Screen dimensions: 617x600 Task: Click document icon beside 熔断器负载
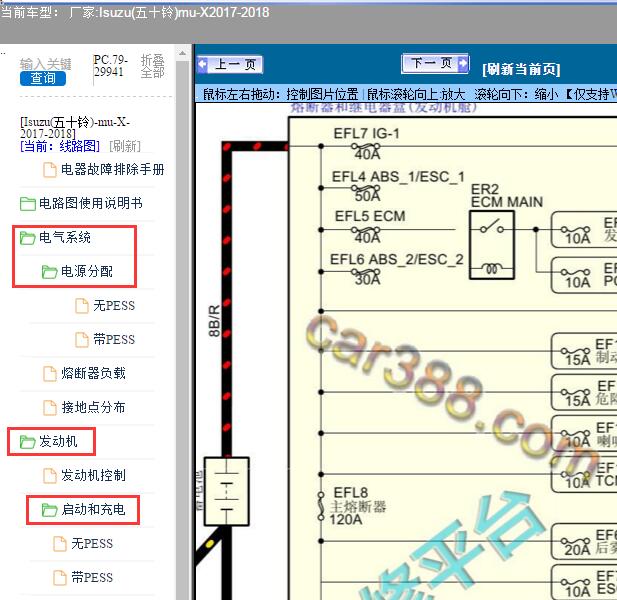50,374
